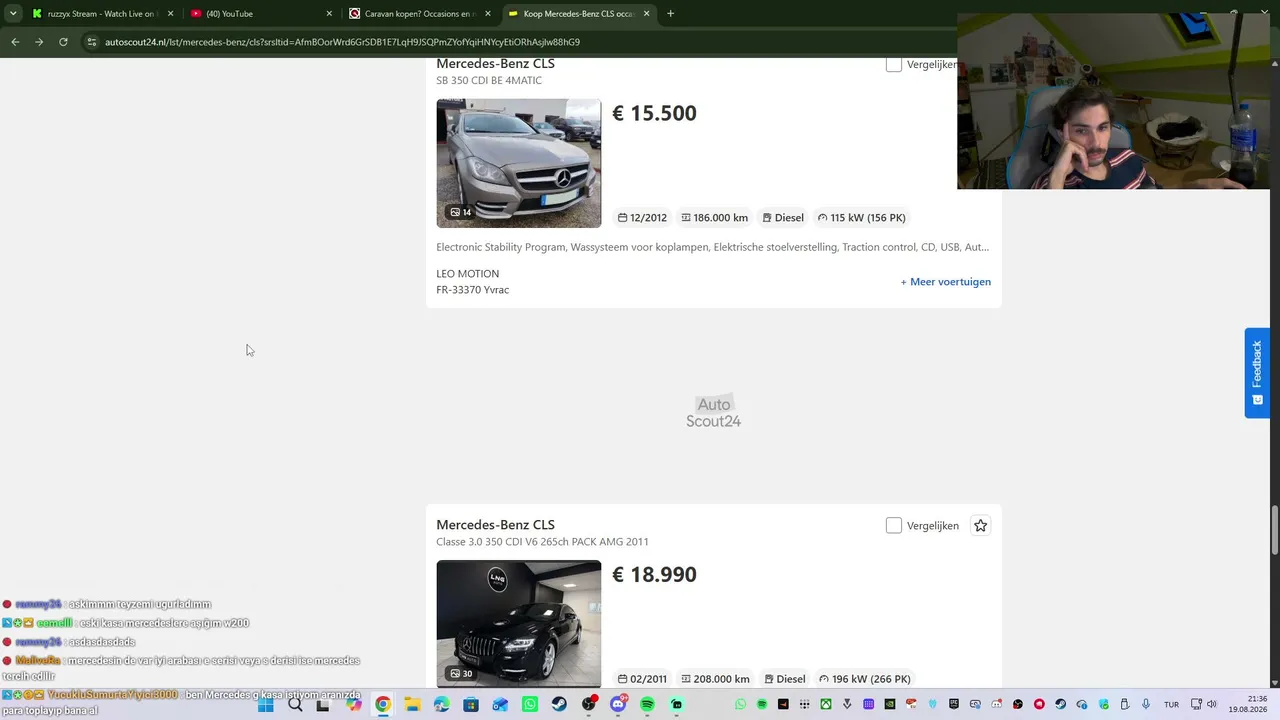The height and width of the screenshot is (720, 1280).
Task: Open the SB 350 CDI BE 4MATIC listing title
Action: click(x=489, y=80)
